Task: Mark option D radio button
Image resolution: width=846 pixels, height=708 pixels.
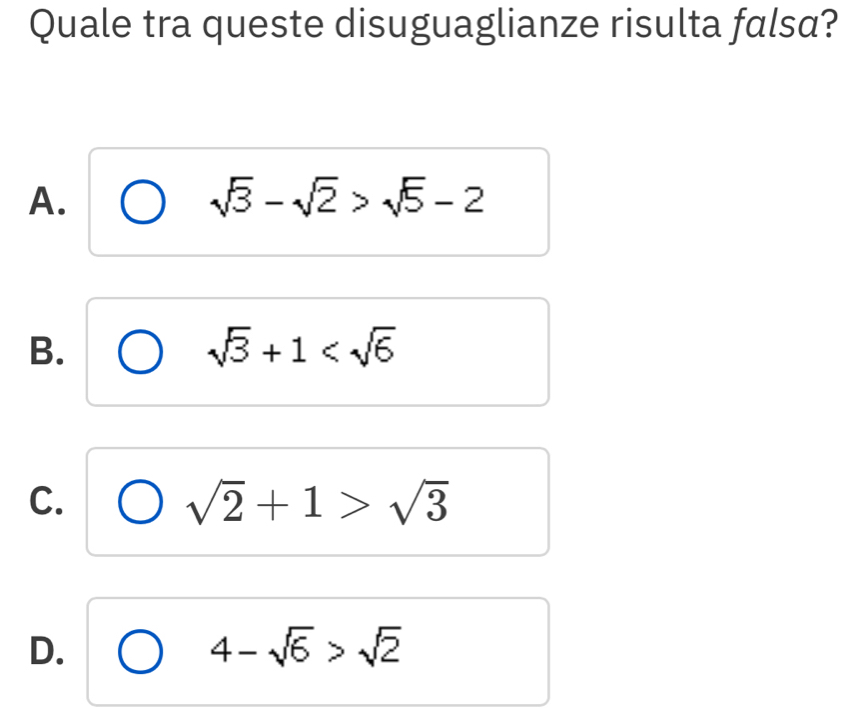Action: click(140, 652)
